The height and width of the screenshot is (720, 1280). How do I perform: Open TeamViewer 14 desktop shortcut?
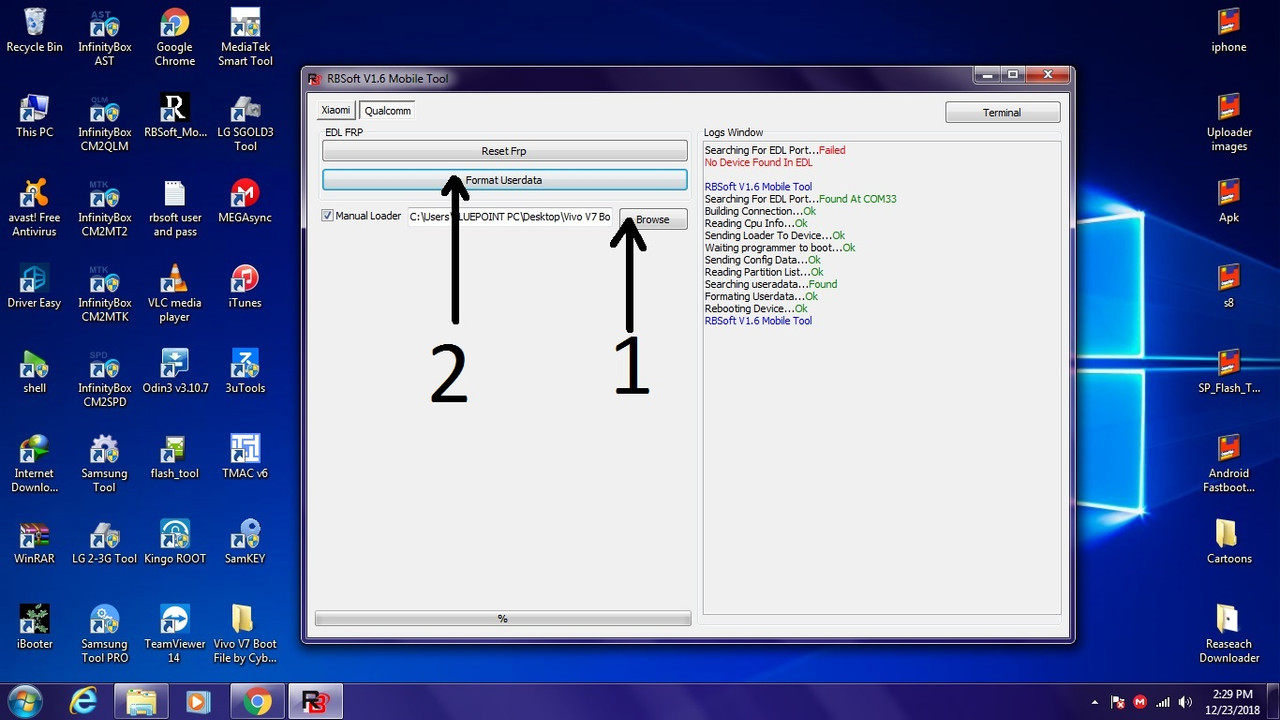pos(174,634)
